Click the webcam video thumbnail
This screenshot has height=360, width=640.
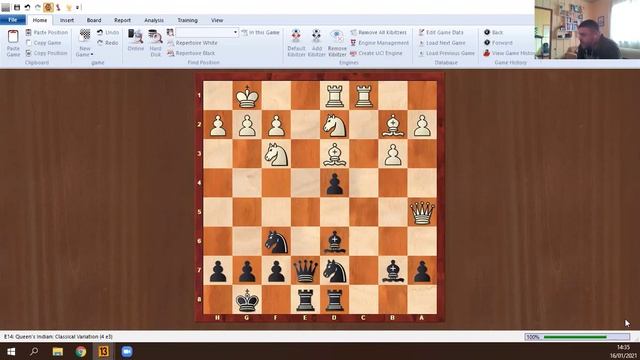pos(587,29)
